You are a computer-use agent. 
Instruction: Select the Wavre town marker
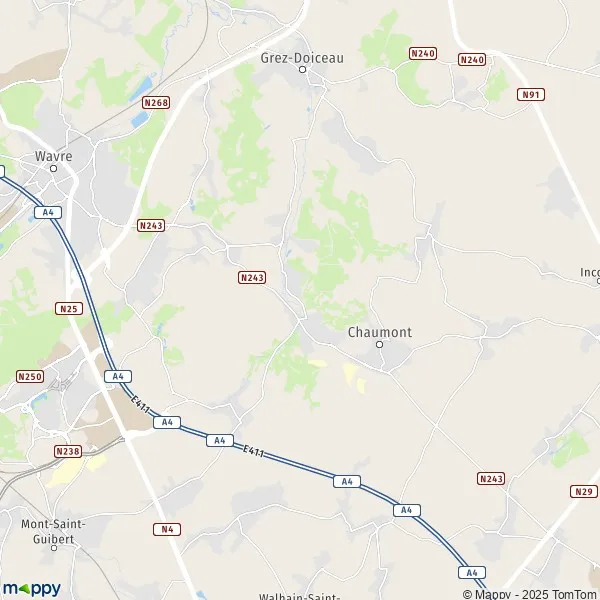pos(54,168)
